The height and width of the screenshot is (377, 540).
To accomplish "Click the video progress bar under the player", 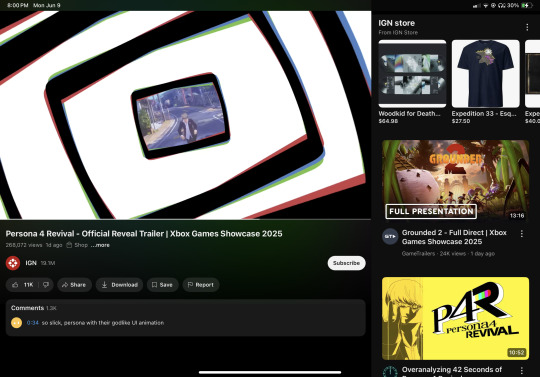I will pos(185,219).
